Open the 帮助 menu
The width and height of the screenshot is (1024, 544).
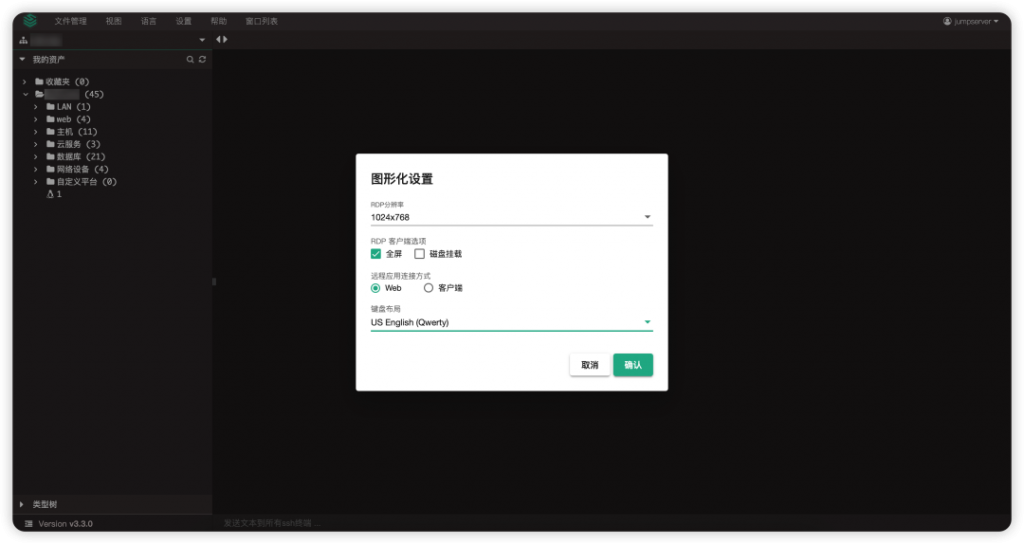[x=219, y=22]
